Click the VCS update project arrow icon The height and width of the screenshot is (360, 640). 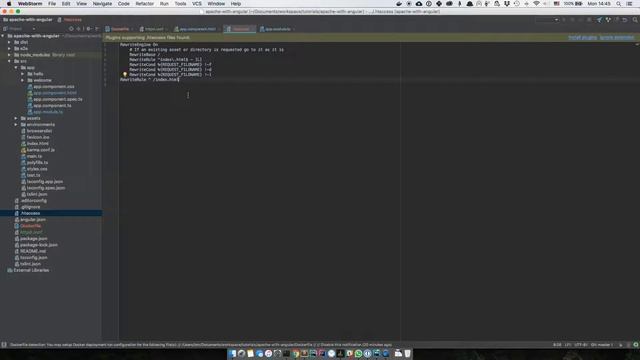click(599, 20)
